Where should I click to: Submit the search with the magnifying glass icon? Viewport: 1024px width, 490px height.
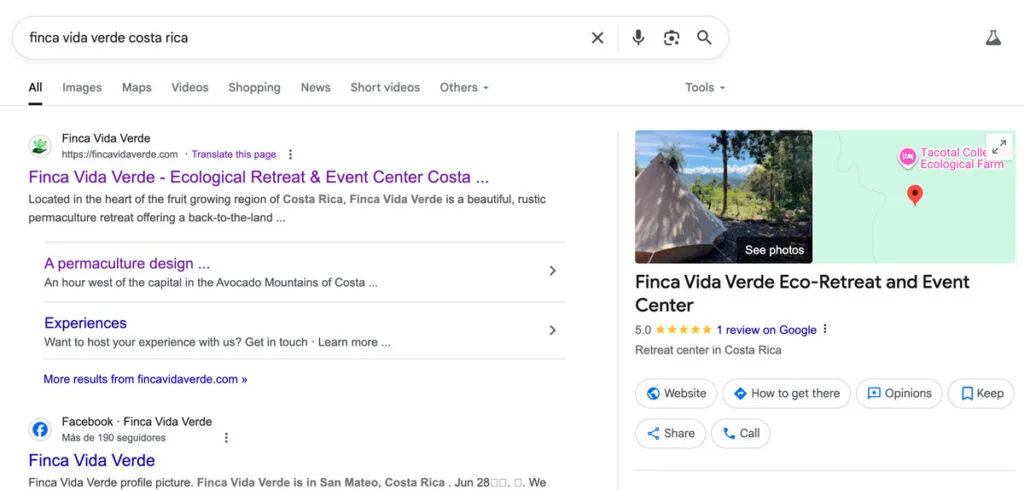coord(703,38)
